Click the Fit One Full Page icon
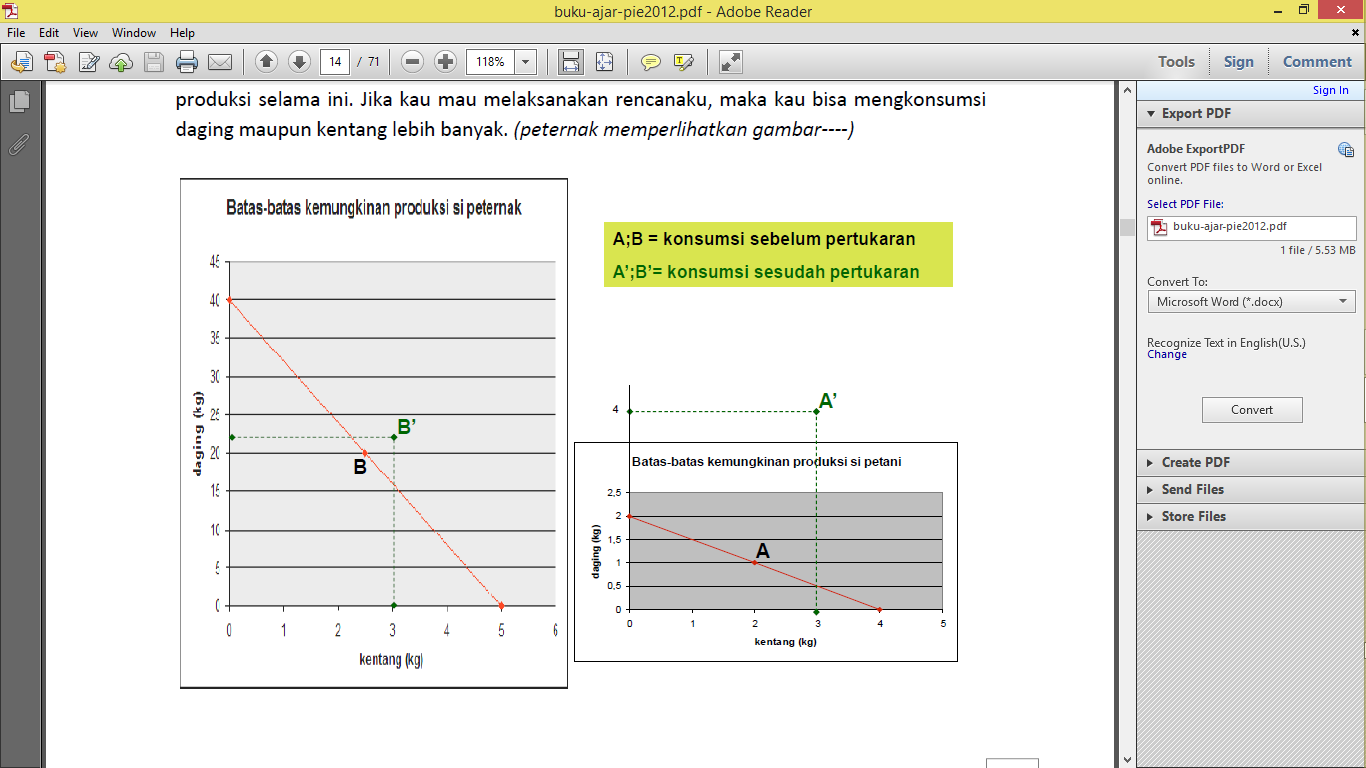The height and width of the screenshot is (768, 1366). tap(604, 62)
